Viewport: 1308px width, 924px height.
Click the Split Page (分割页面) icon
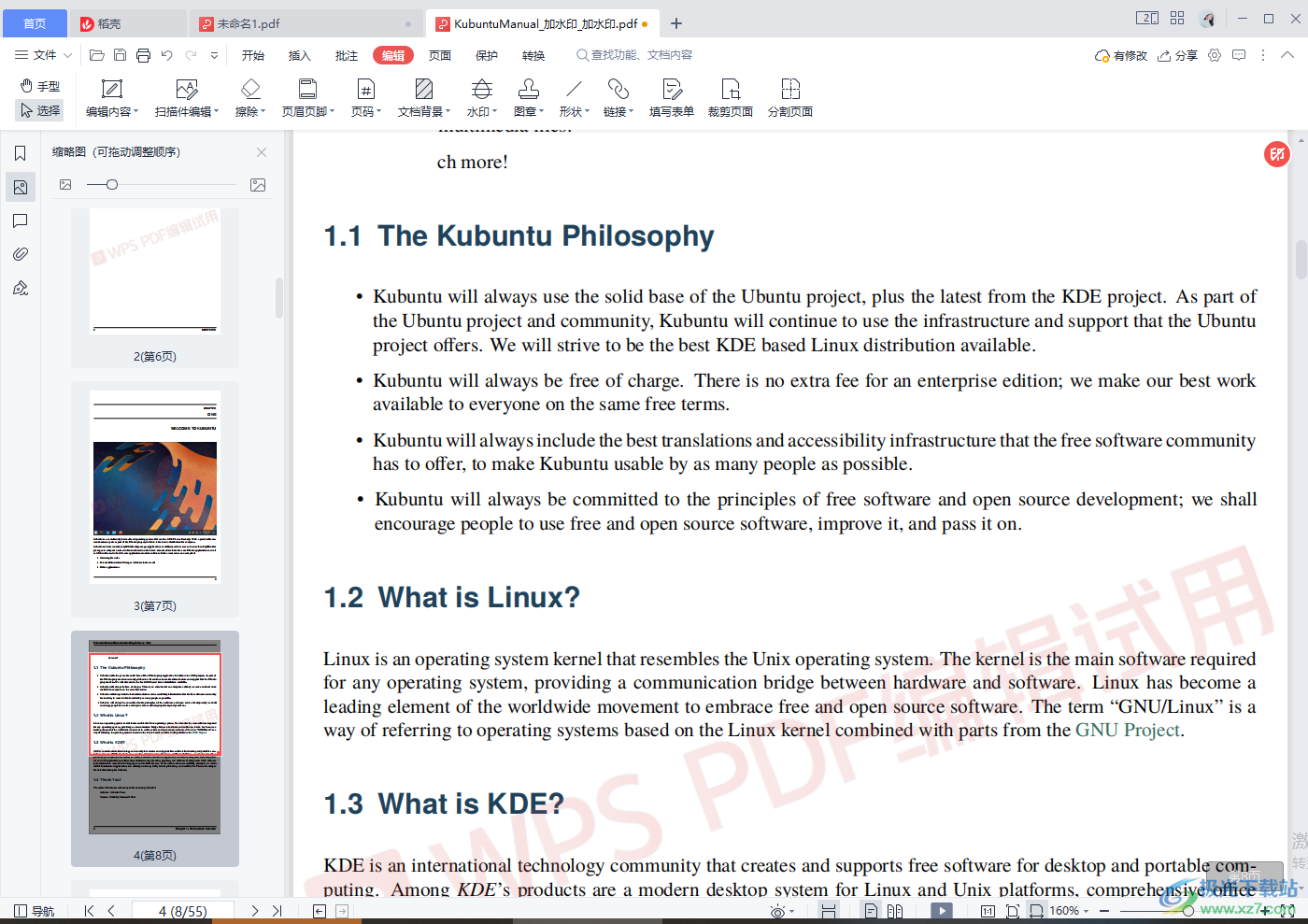[790, 89]
